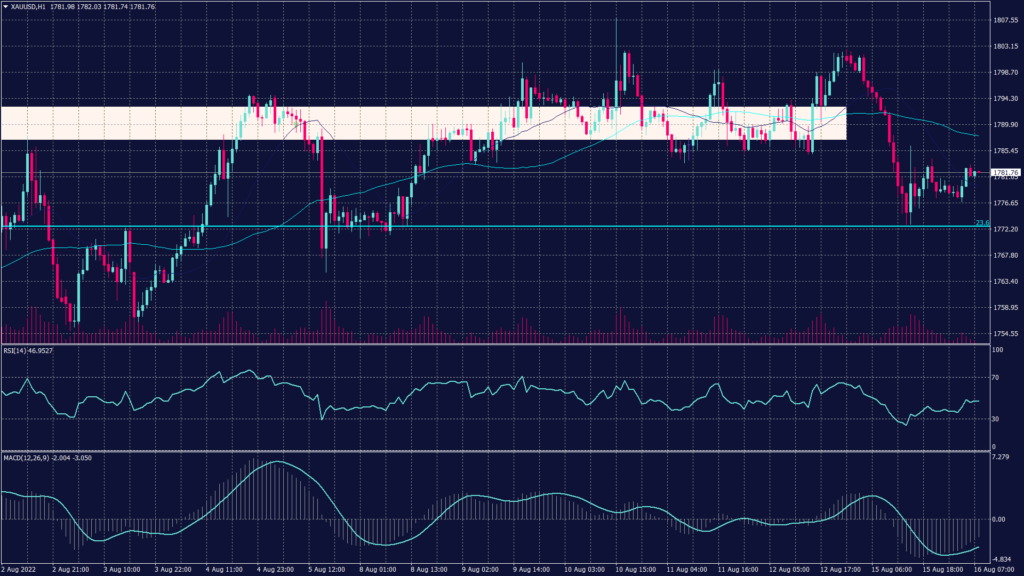Click the 23.6 Fibonacci level label
Image resolution: width=1024 pixels, height=576 pixels.
pyautogui.click(x=981, y=222)
